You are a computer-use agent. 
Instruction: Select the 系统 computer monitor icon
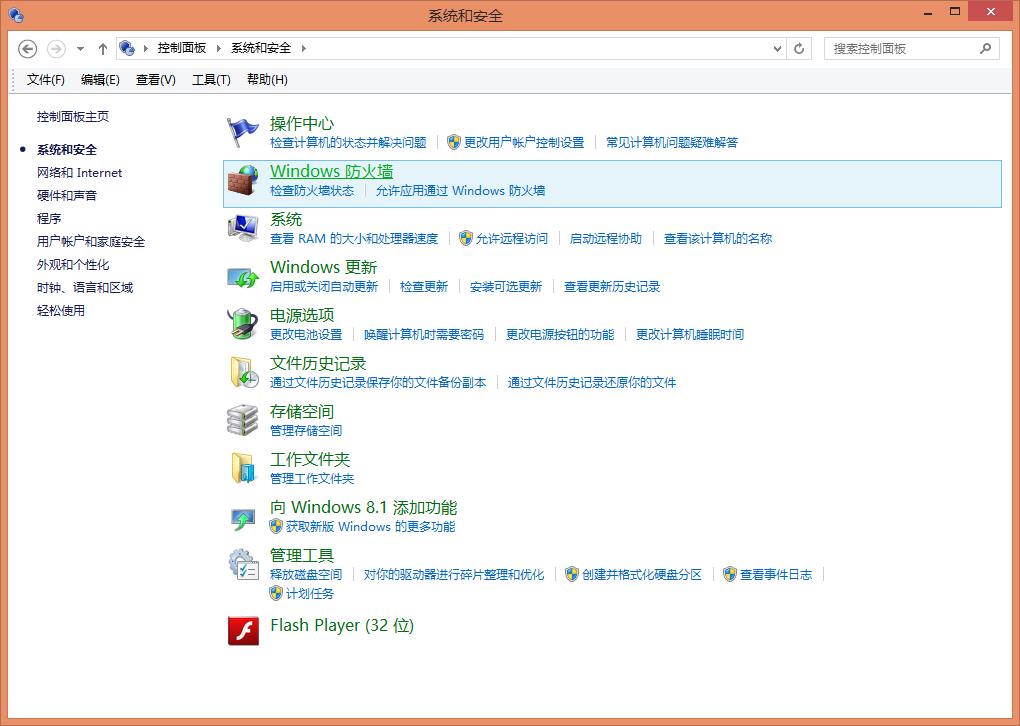coord(242,227)
